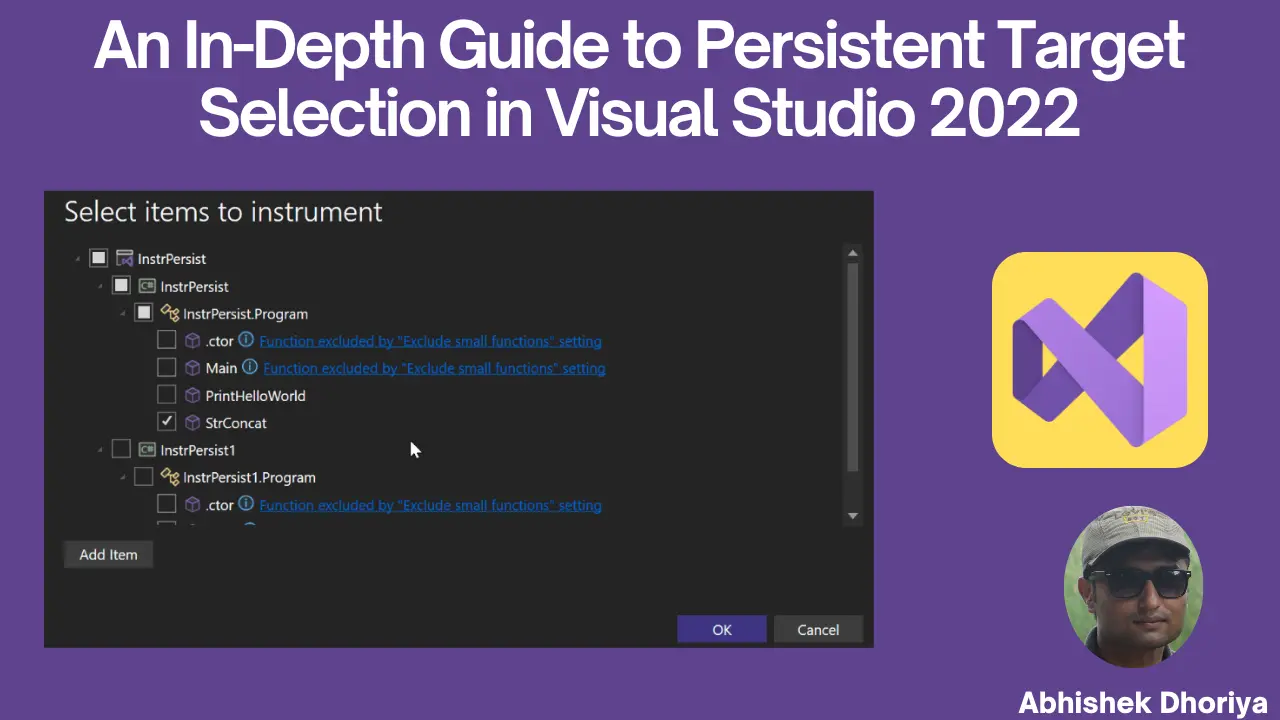This screenshot has width=1280, height=720.
Task: Select the ".ctor" label under InstrPersist.Program
Action: tap(219, 341)
